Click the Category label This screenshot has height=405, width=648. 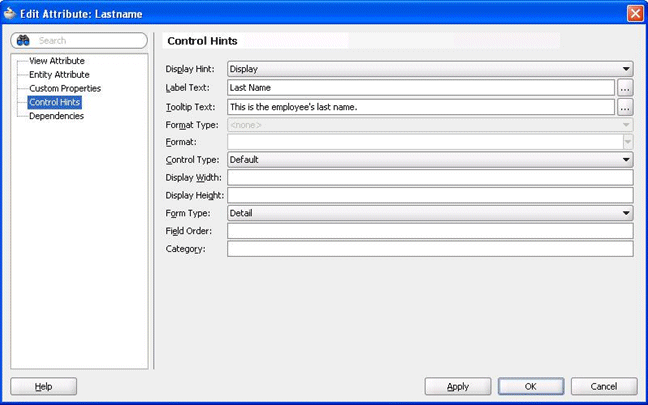[186, 249]
